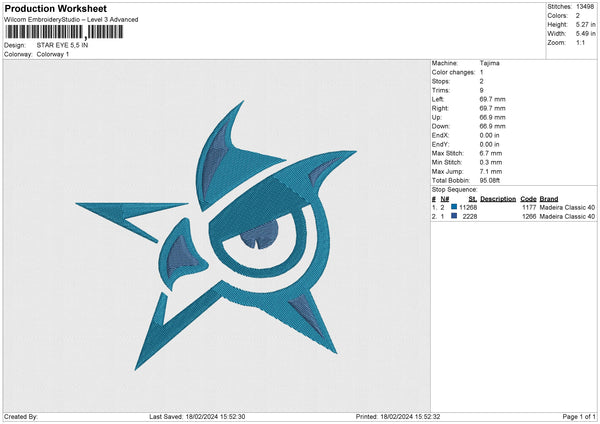Click the 'St.' column header
Screen dimensions: 600x424
473,199
